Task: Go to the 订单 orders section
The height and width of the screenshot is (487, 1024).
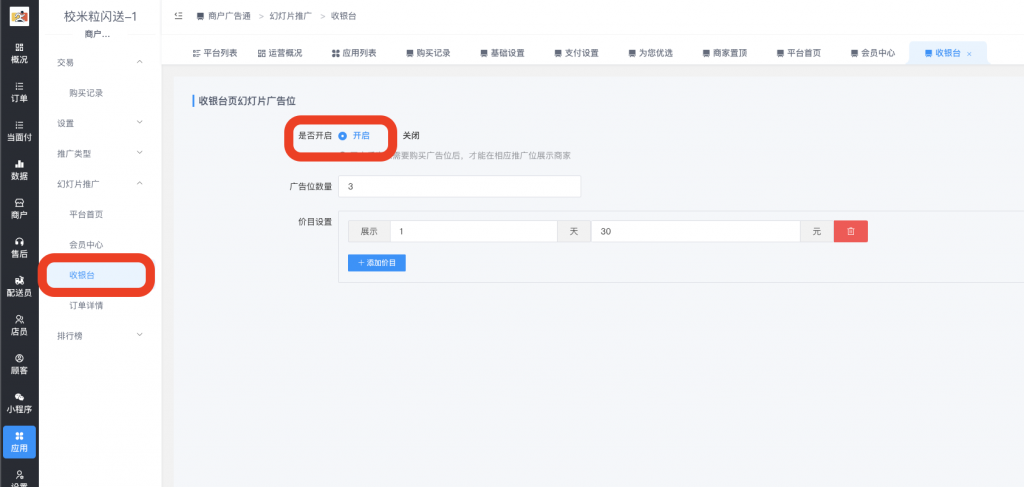Action: pyautogui.click(x=19, y=92)
